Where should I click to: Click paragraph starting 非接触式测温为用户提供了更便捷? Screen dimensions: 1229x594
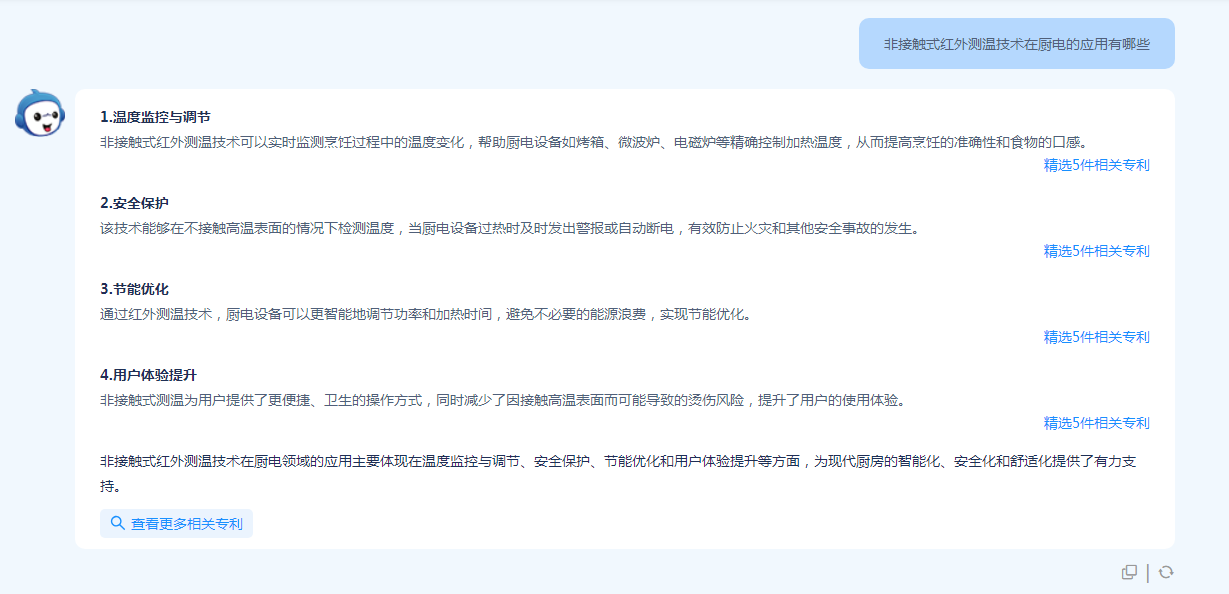coord(502,400)
